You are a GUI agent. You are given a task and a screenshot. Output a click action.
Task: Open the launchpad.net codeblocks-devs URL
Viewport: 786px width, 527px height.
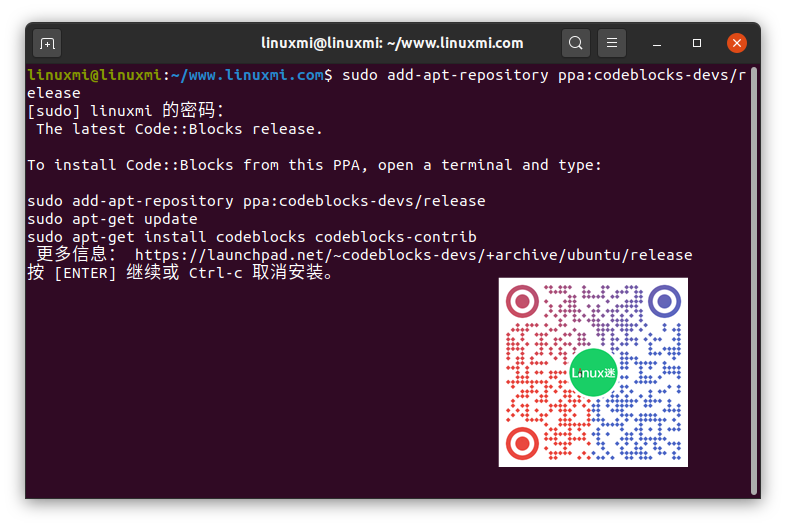click(413, 255)
